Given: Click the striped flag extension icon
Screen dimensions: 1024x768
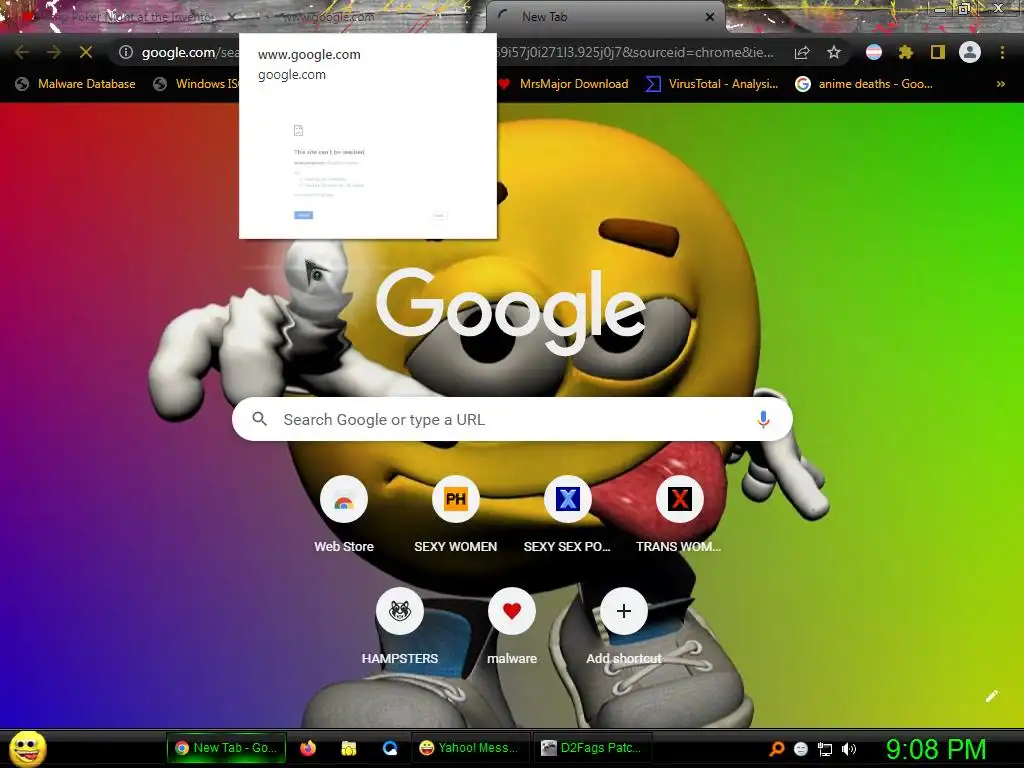Looking at the screenshot, I should pyautogui.click(x=874, y=52).
